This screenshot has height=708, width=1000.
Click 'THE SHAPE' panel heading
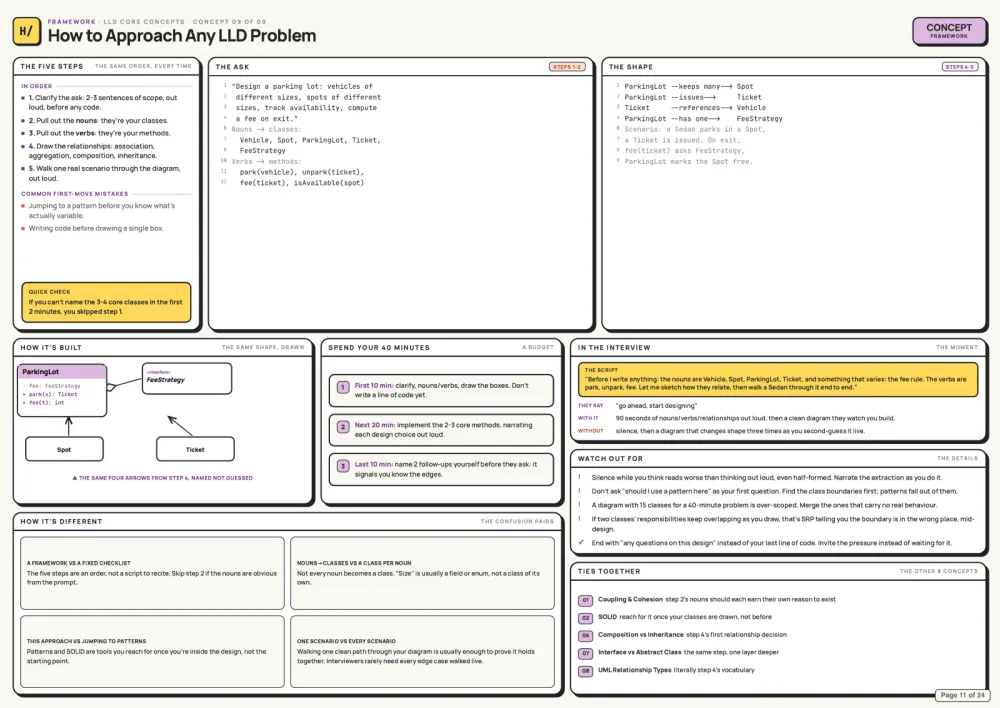coord(631,66)
